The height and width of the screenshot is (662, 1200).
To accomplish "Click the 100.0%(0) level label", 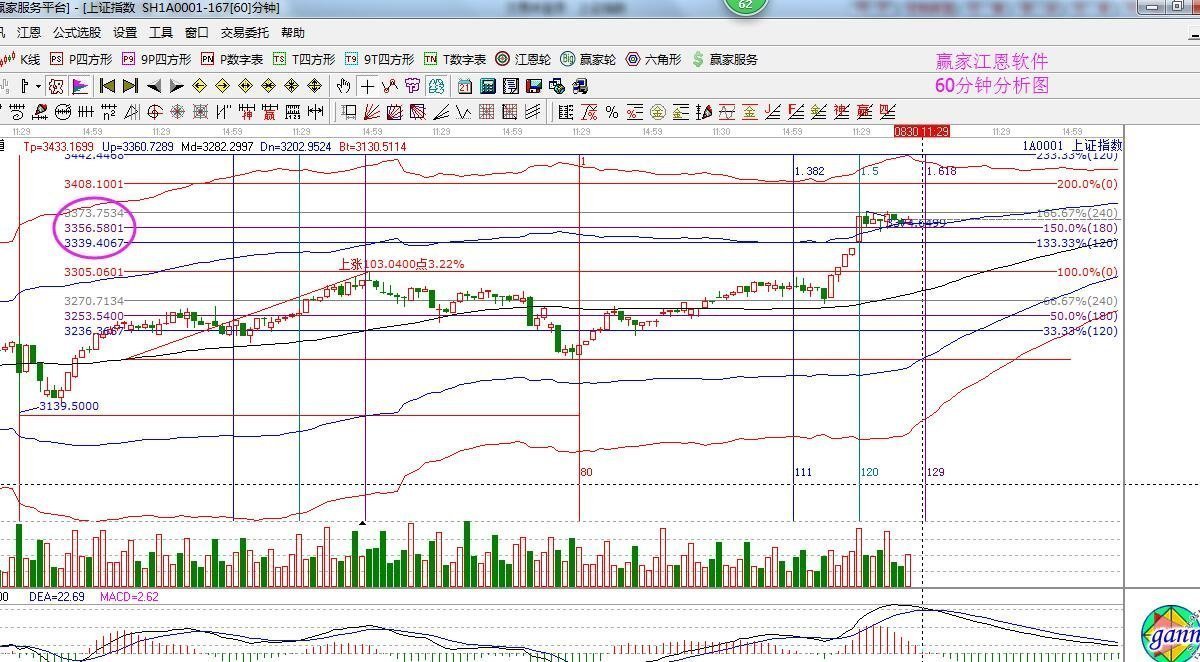I will click(1087, 272).
